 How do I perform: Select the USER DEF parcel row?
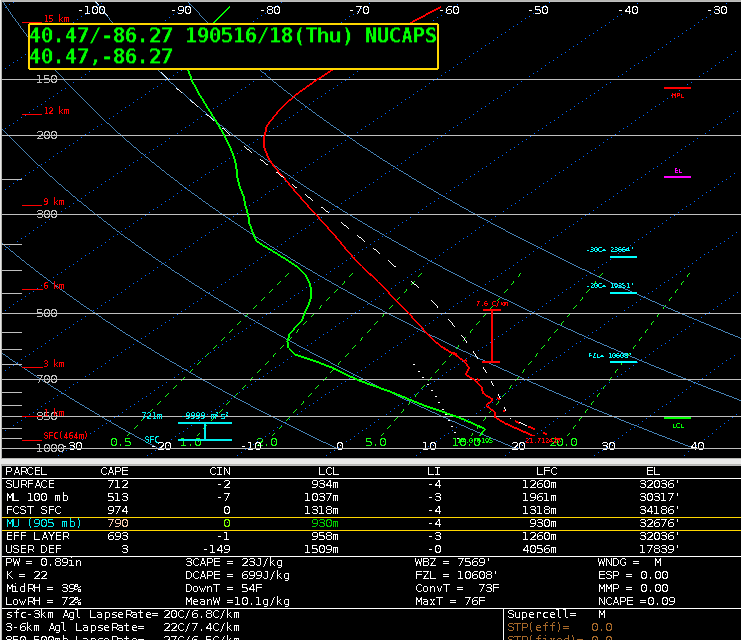[x=370, y=550]
